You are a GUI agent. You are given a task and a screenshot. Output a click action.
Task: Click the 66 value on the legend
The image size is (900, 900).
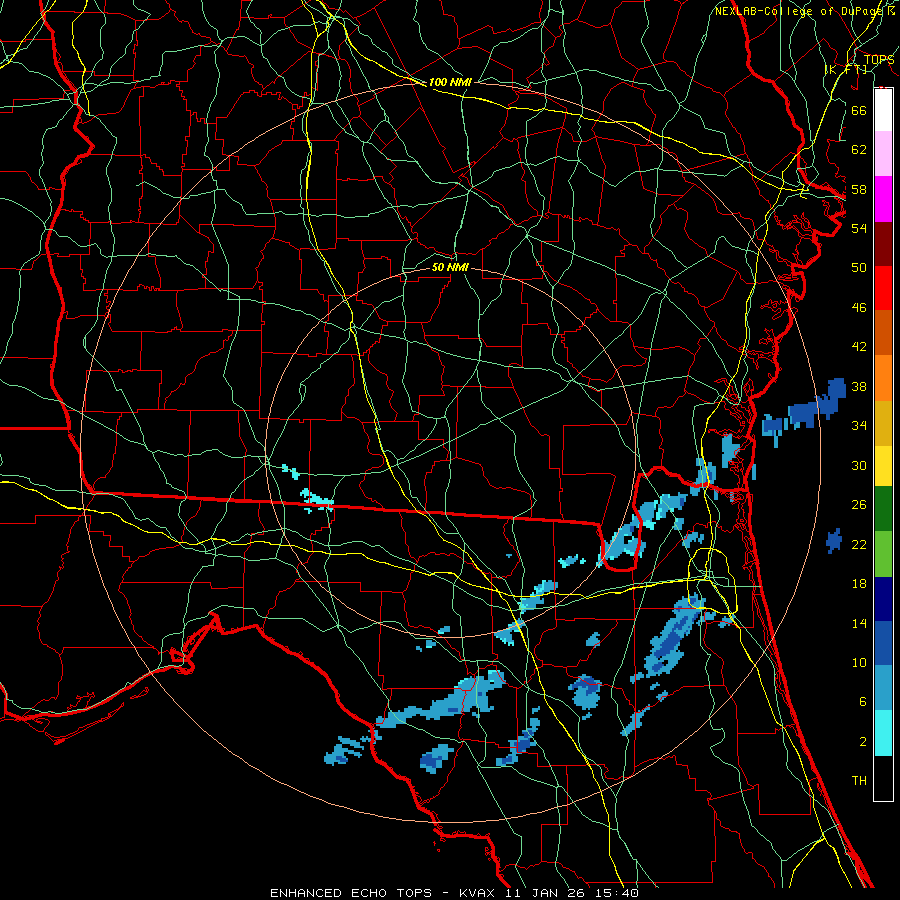(859, 110)
